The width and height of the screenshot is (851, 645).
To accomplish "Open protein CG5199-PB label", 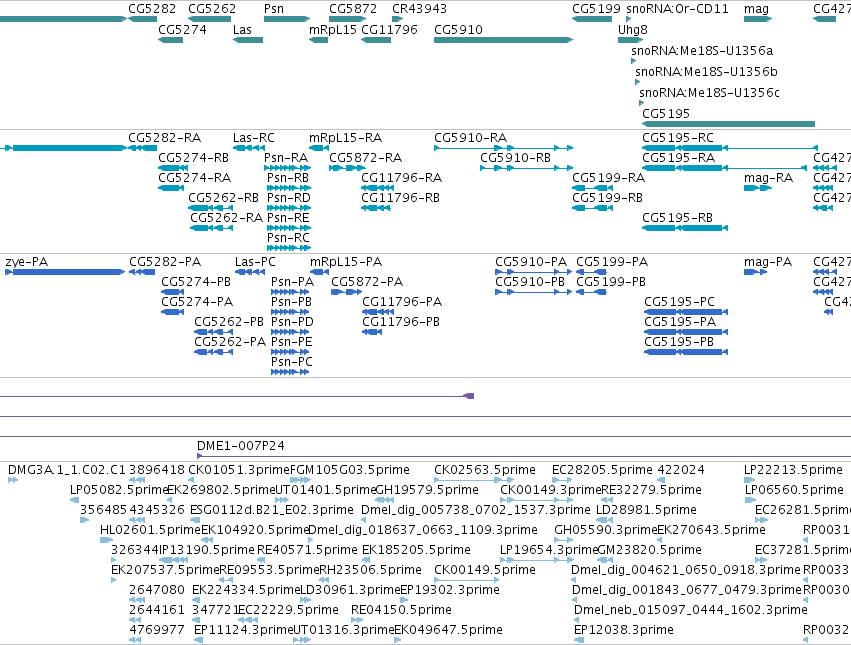I will (611, 282).
